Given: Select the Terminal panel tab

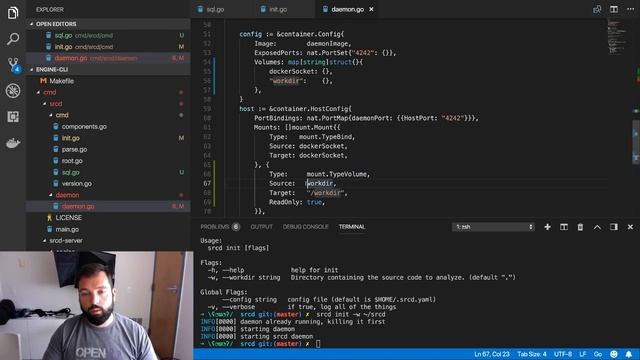Looking at the screenshot, I should click(352, 227).
